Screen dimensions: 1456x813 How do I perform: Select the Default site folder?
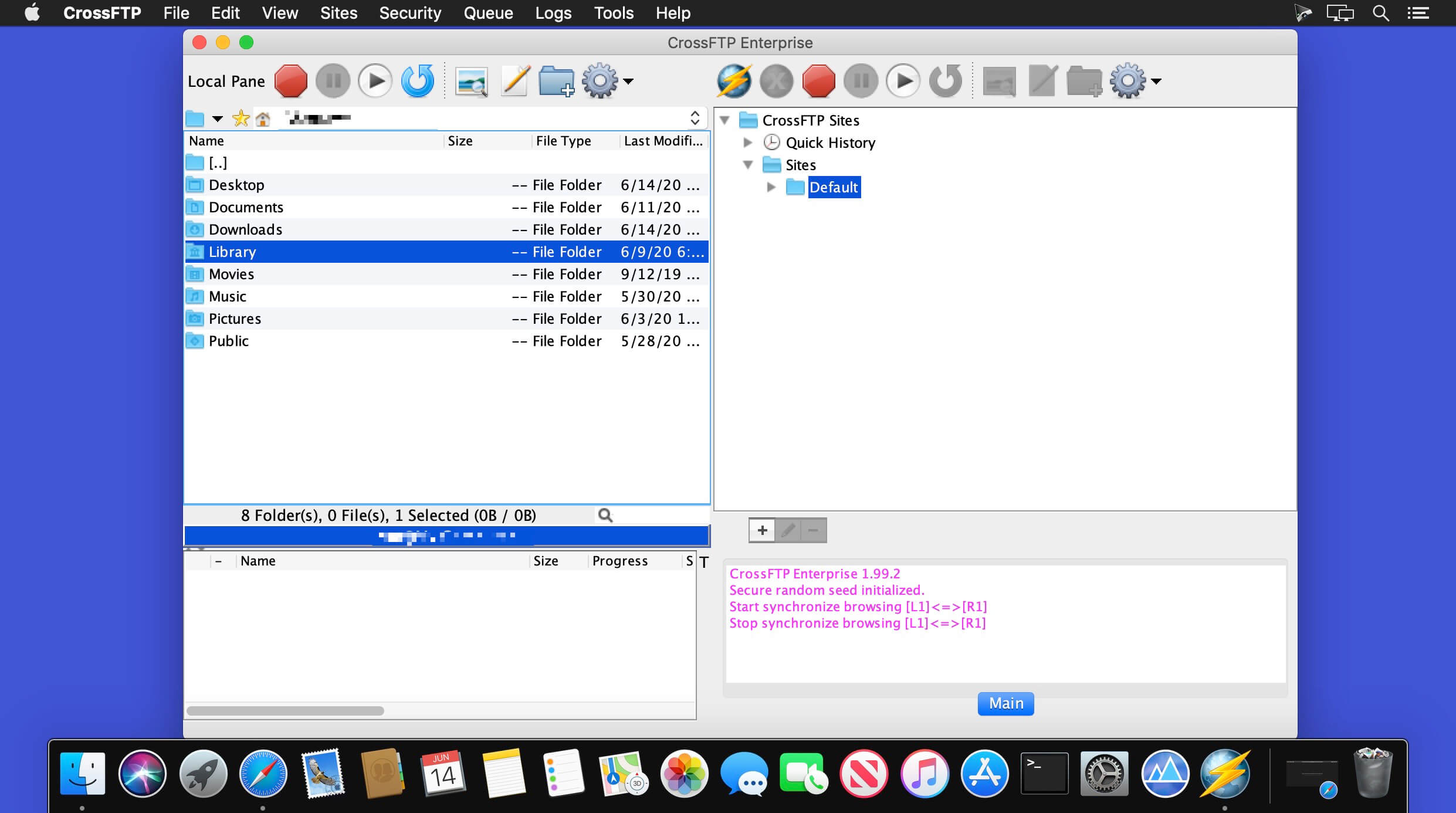[834, 187]
